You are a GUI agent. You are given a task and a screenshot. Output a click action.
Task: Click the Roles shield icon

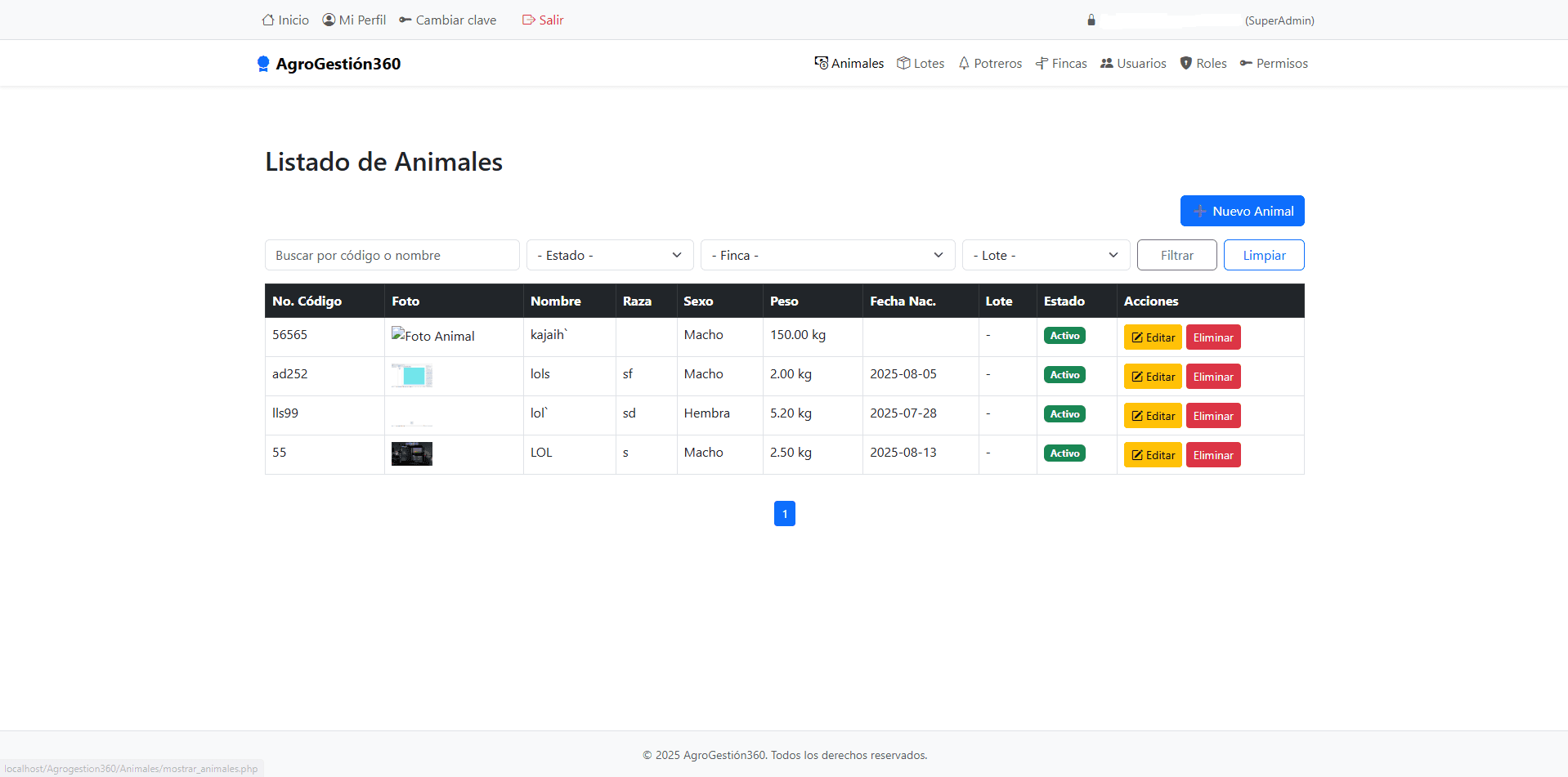point(1185,63)
